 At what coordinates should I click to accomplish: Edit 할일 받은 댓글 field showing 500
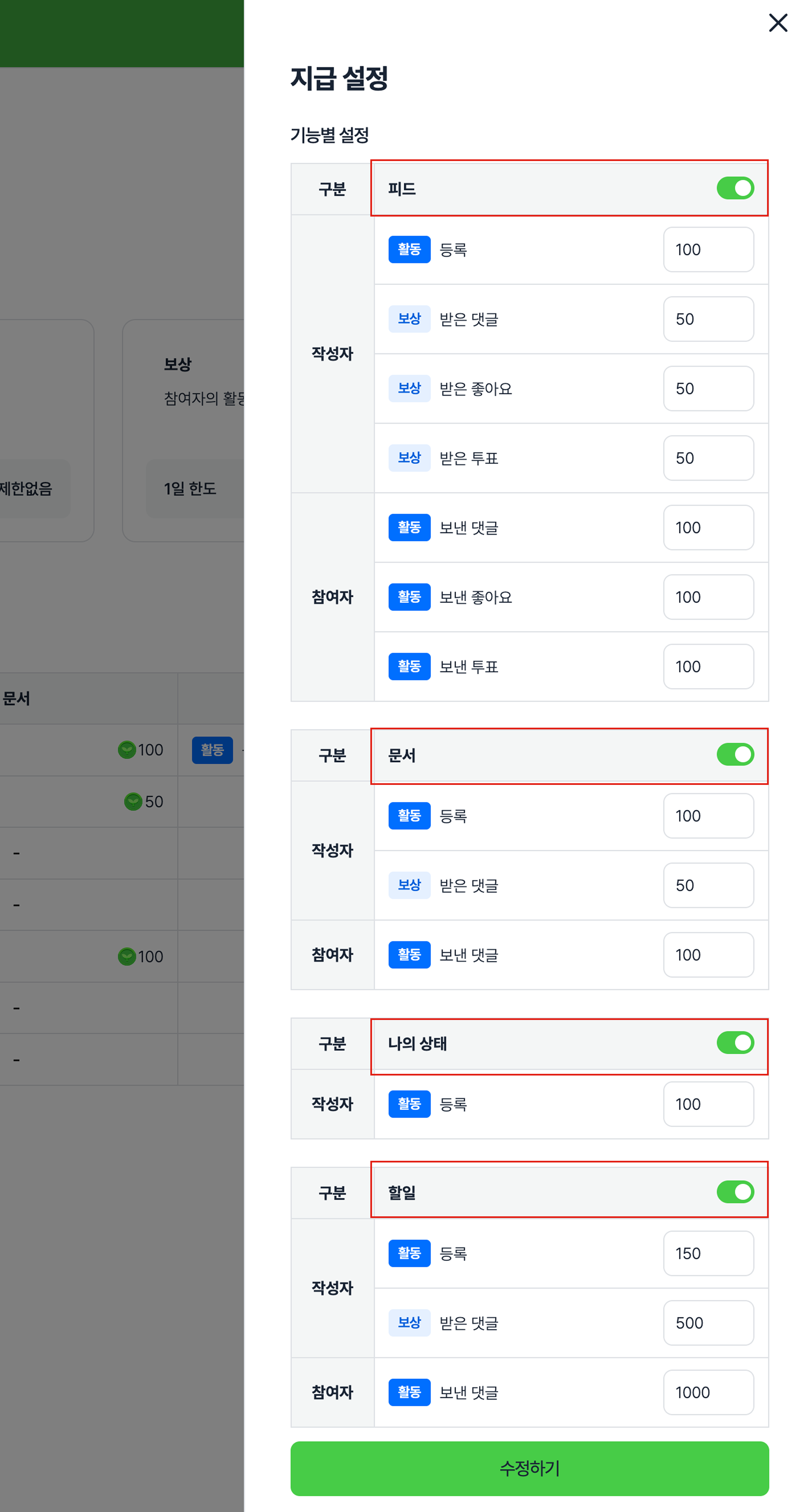(708, 1322)
